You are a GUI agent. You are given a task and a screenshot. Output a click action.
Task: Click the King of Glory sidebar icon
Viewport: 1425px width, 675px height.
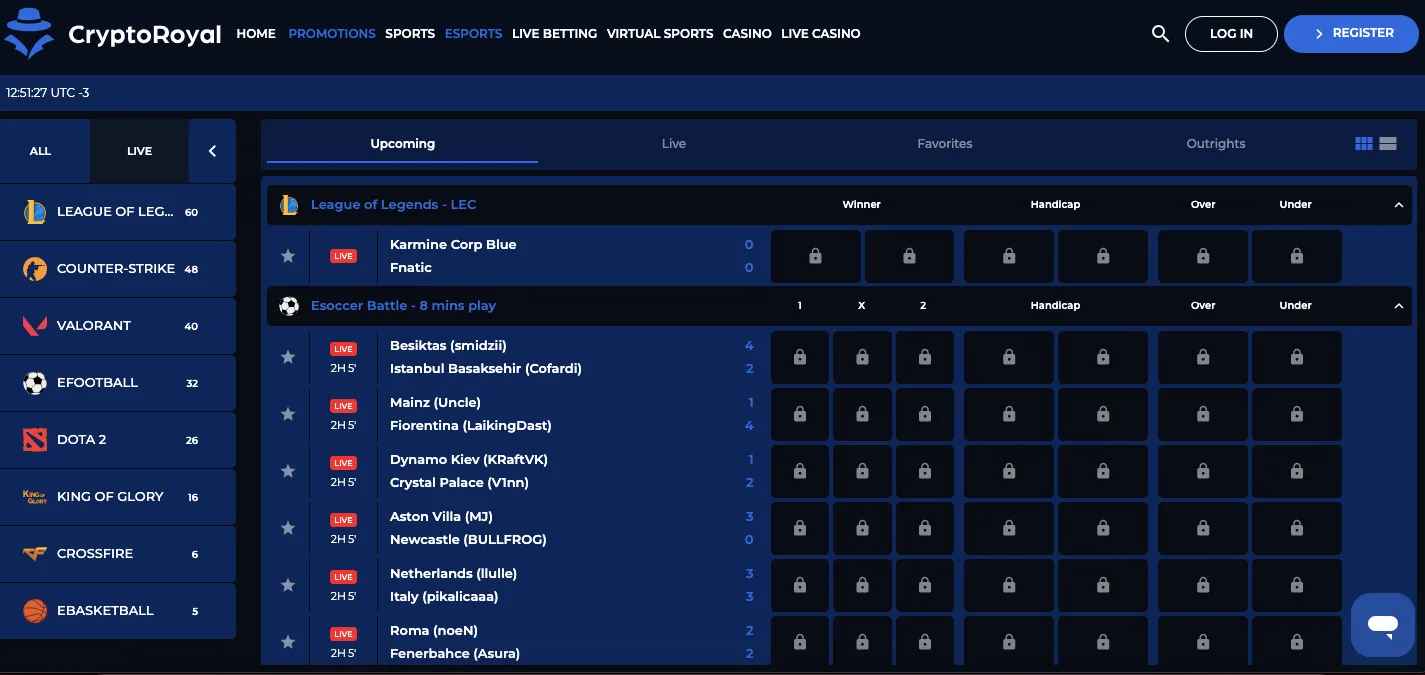pos(35,496)
